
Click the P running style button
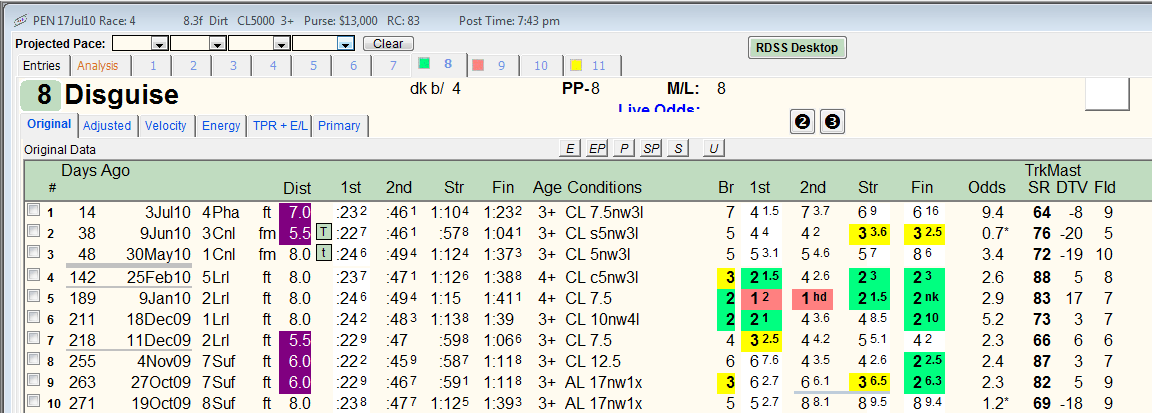(624, 148)
